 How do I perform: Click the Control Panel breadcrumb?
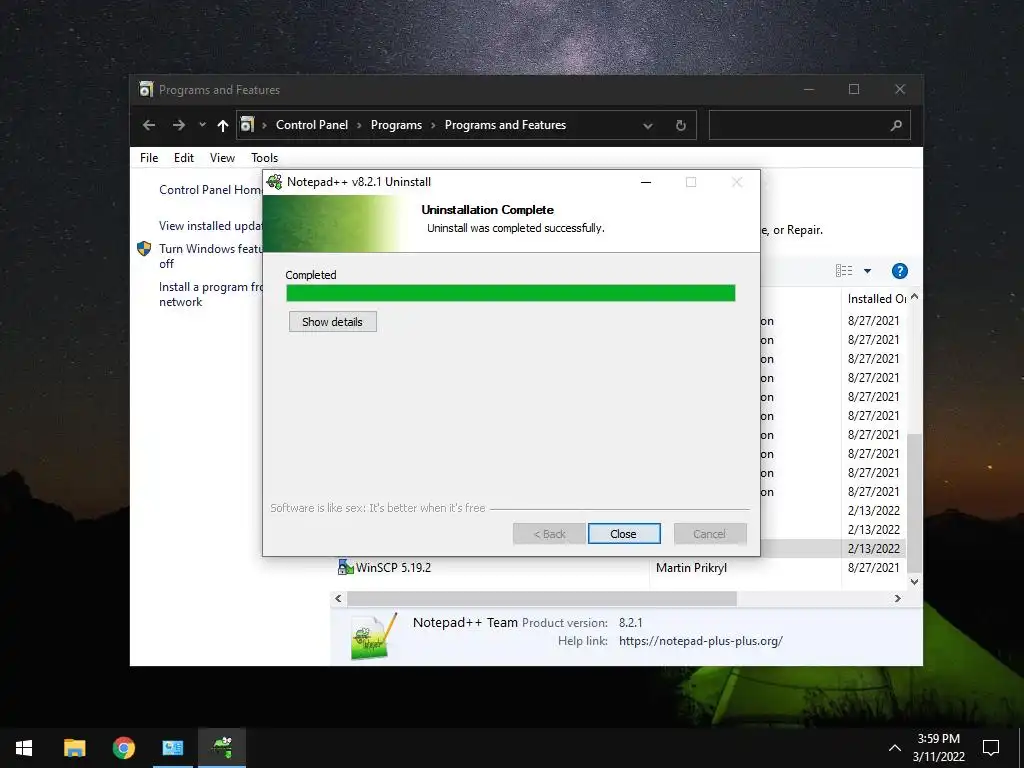coord(312,125)
